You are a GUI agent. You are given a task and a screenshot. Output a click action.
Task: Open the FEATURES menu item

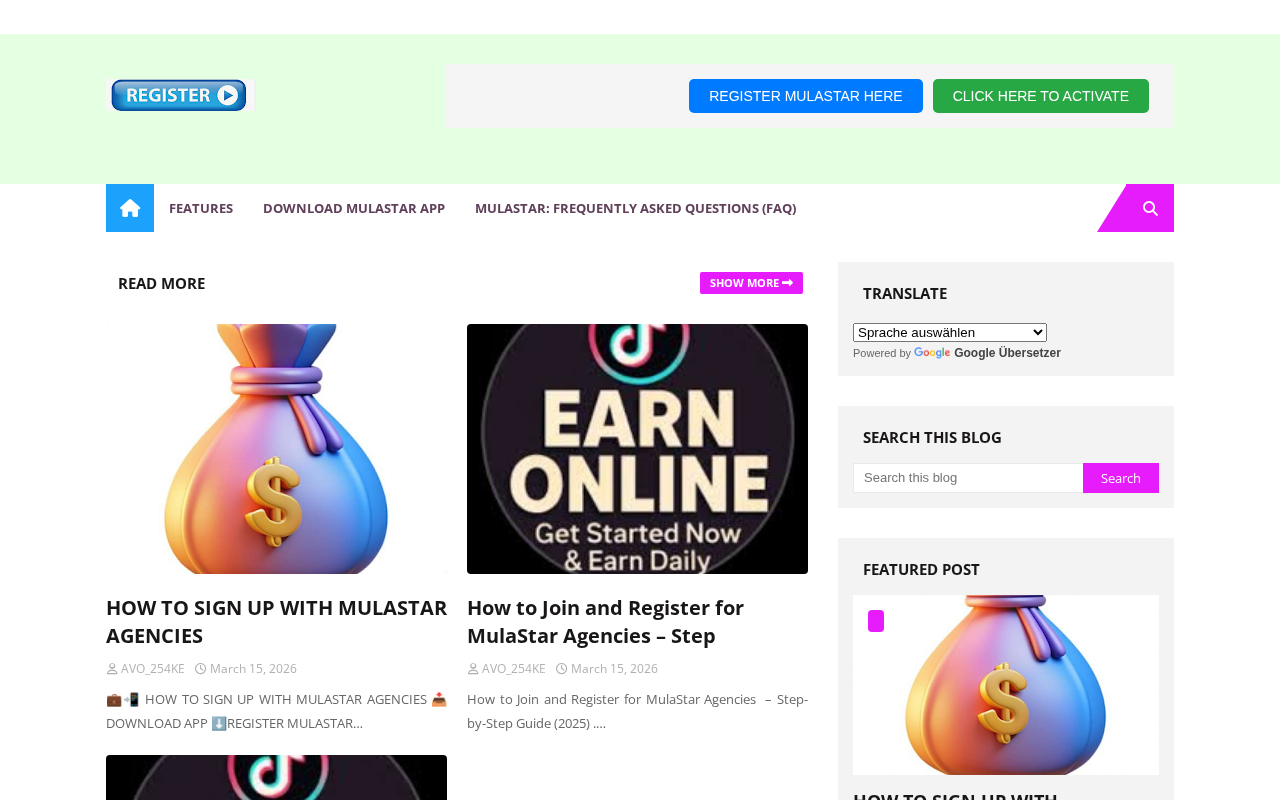201,208
